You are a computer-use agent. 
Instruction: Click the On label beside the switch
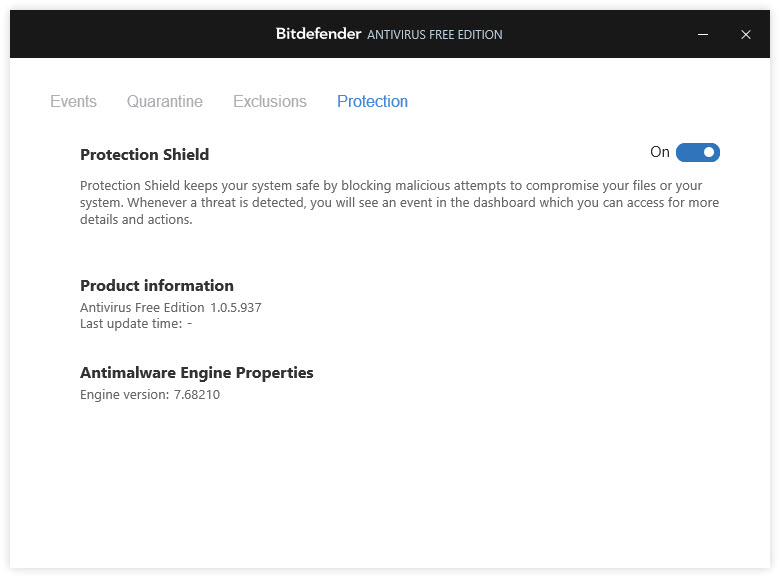660,152
